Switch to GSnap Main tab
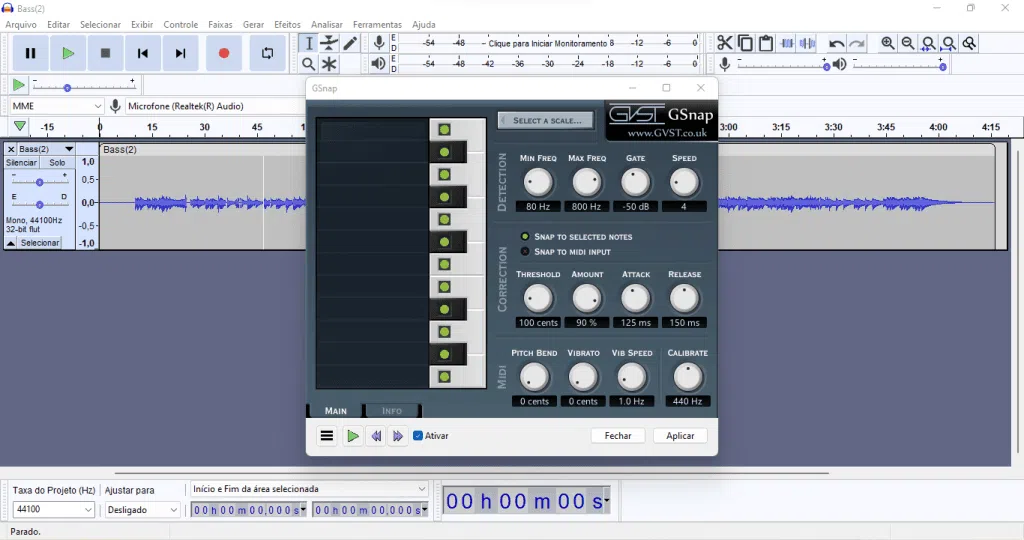This screenshot has width=1024, height=540. click(336, 411)
